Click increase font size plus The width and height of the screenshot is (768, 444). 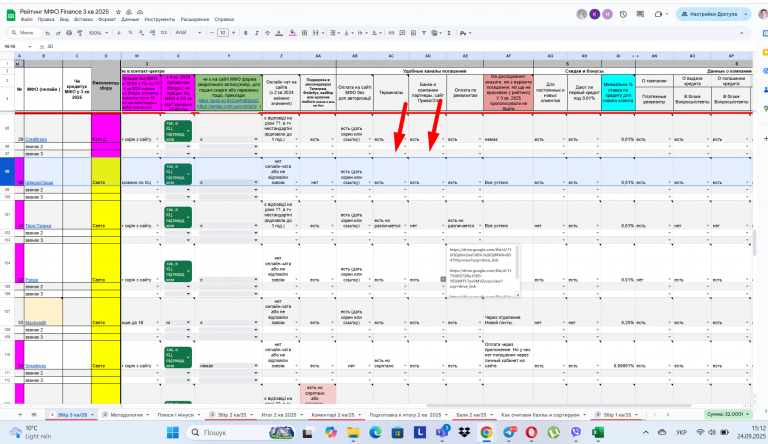[233, 33]
